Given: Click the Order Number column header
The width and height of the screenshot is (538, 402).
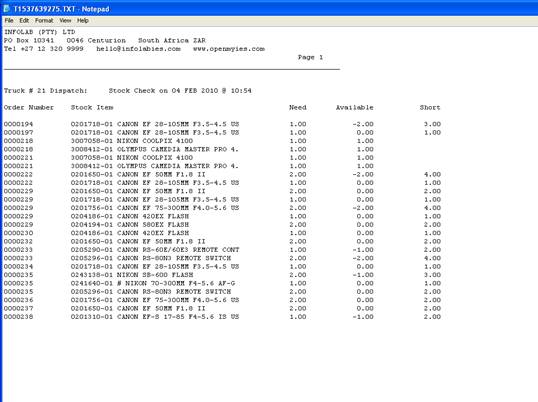Looking at the screenshot, I should [29, 107].
